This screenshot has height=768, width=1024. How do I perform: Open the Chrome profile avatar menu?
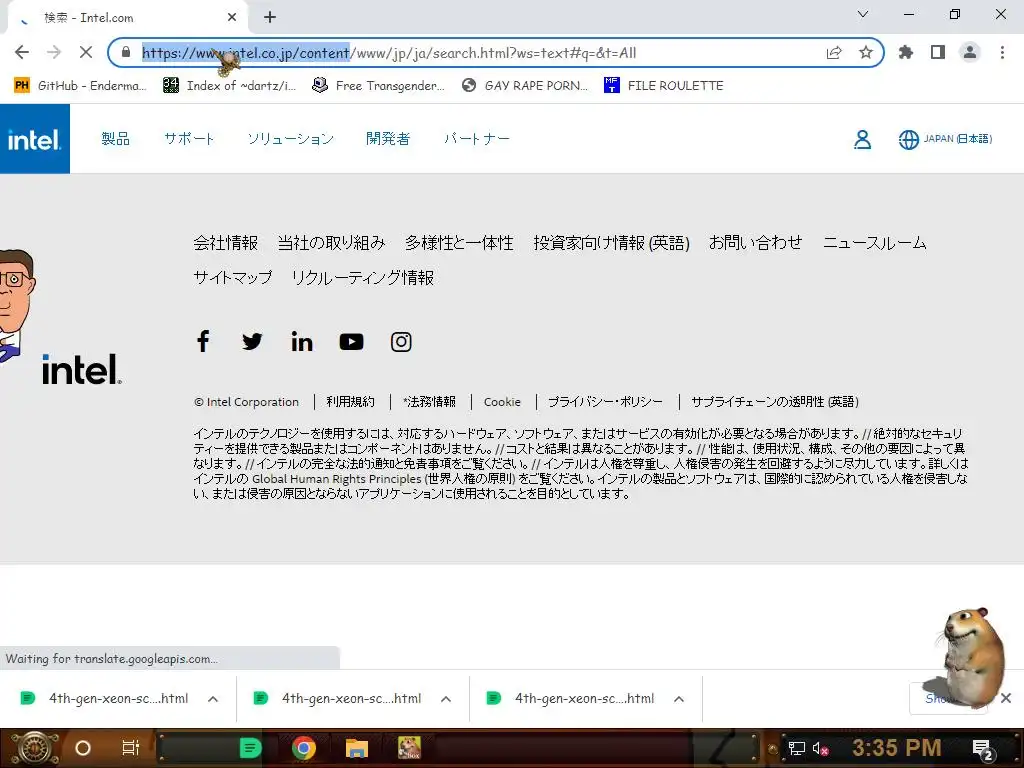(x=970, y=52)
